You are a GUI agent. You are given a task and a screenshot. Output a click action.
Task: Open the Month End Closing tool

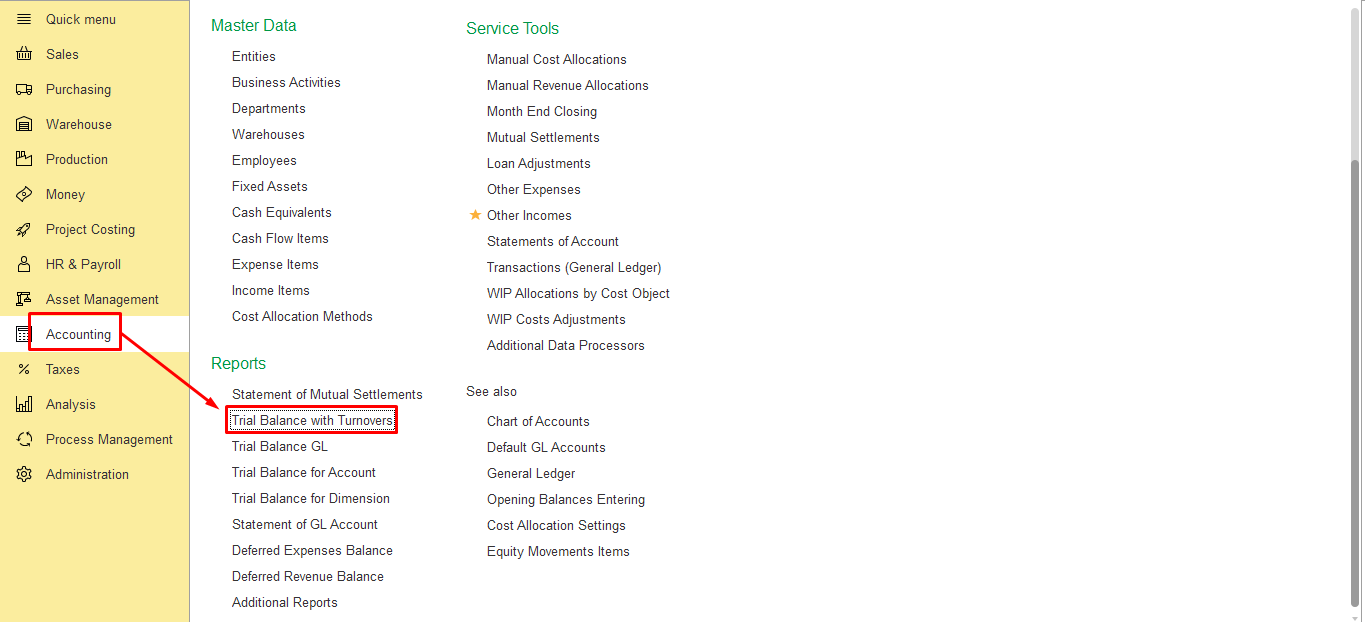point(541,112)
